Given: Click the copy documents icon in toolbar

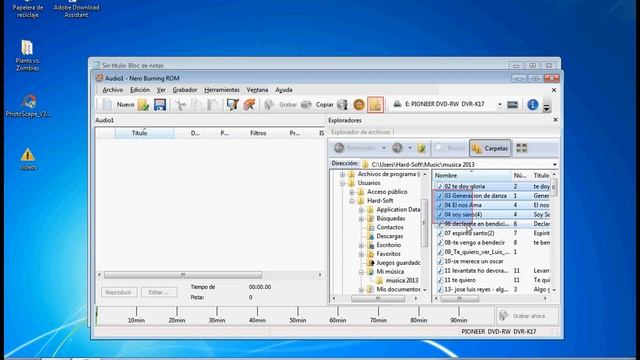Looking at the screenshot, I should pos(197,104).
